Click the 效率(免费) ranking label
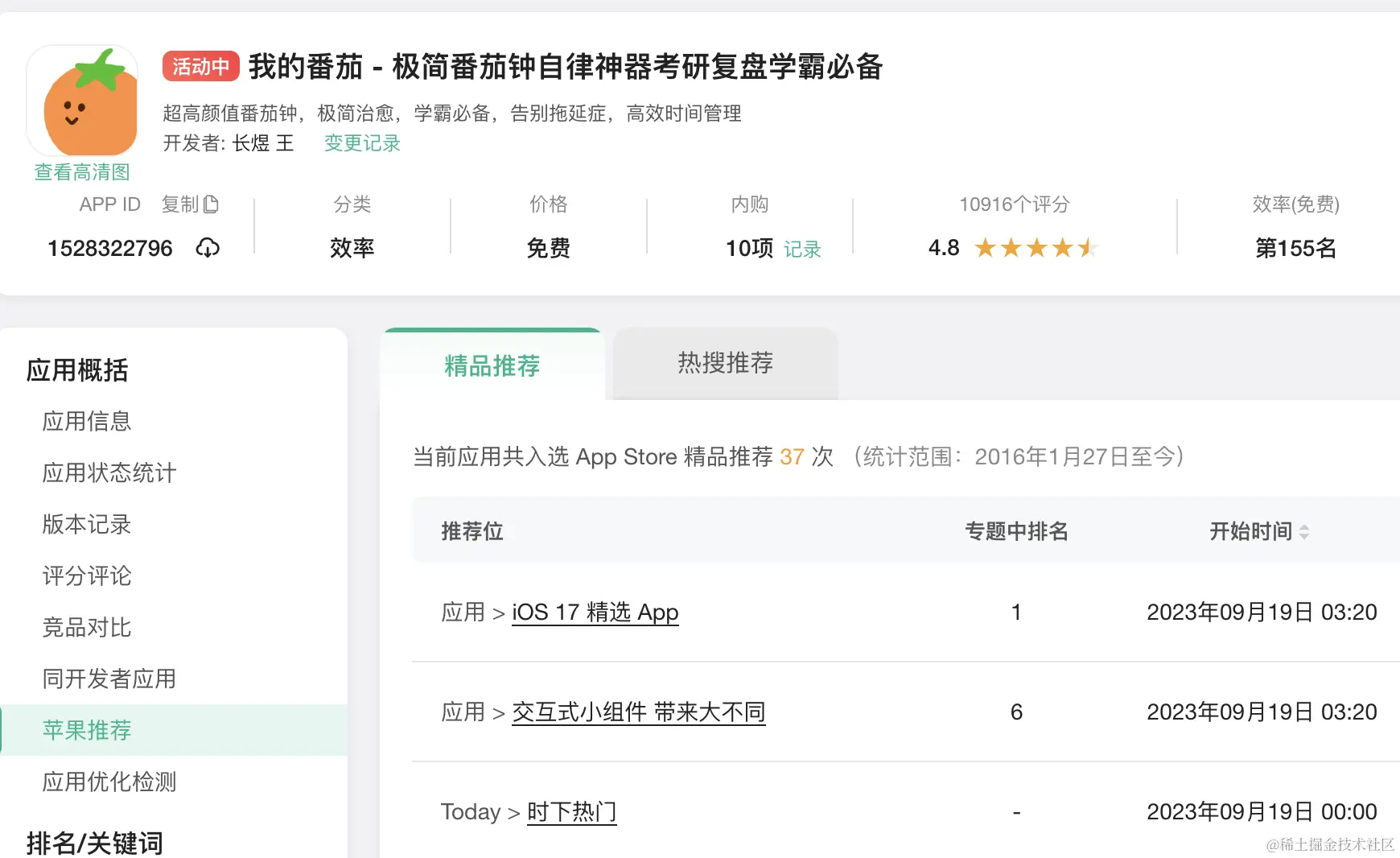 (1295, 204)
